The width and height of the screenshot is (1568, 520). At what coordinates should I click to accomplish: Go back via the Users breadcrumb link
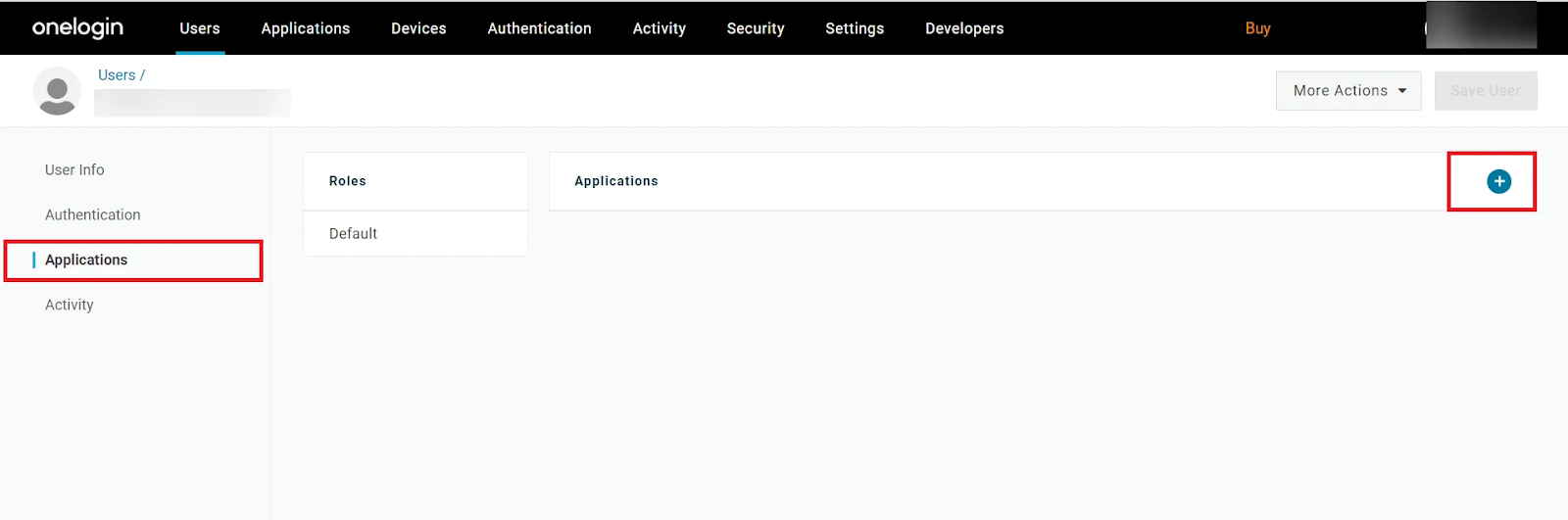pyautogui.click(x=117, y=75)
